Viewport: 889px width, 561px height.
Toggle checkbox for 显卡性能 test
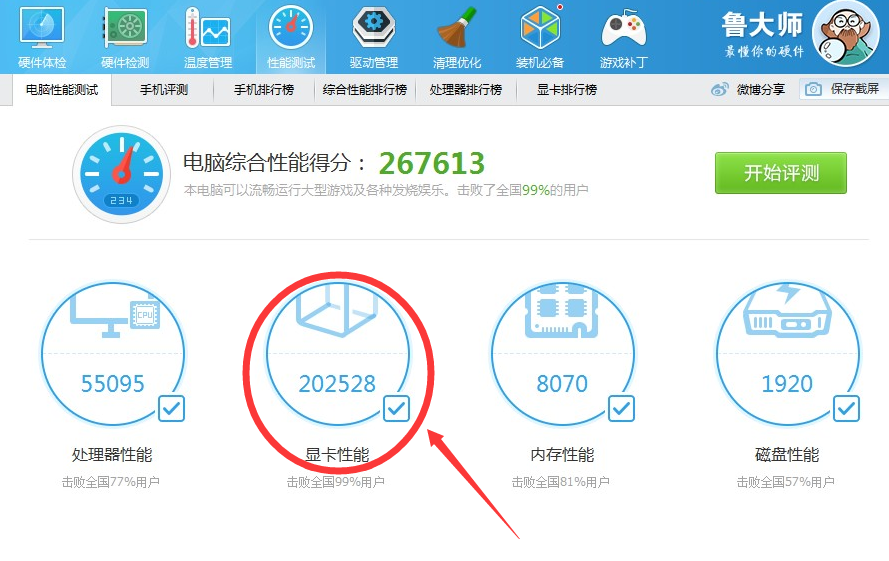click(x=396, y=408)
